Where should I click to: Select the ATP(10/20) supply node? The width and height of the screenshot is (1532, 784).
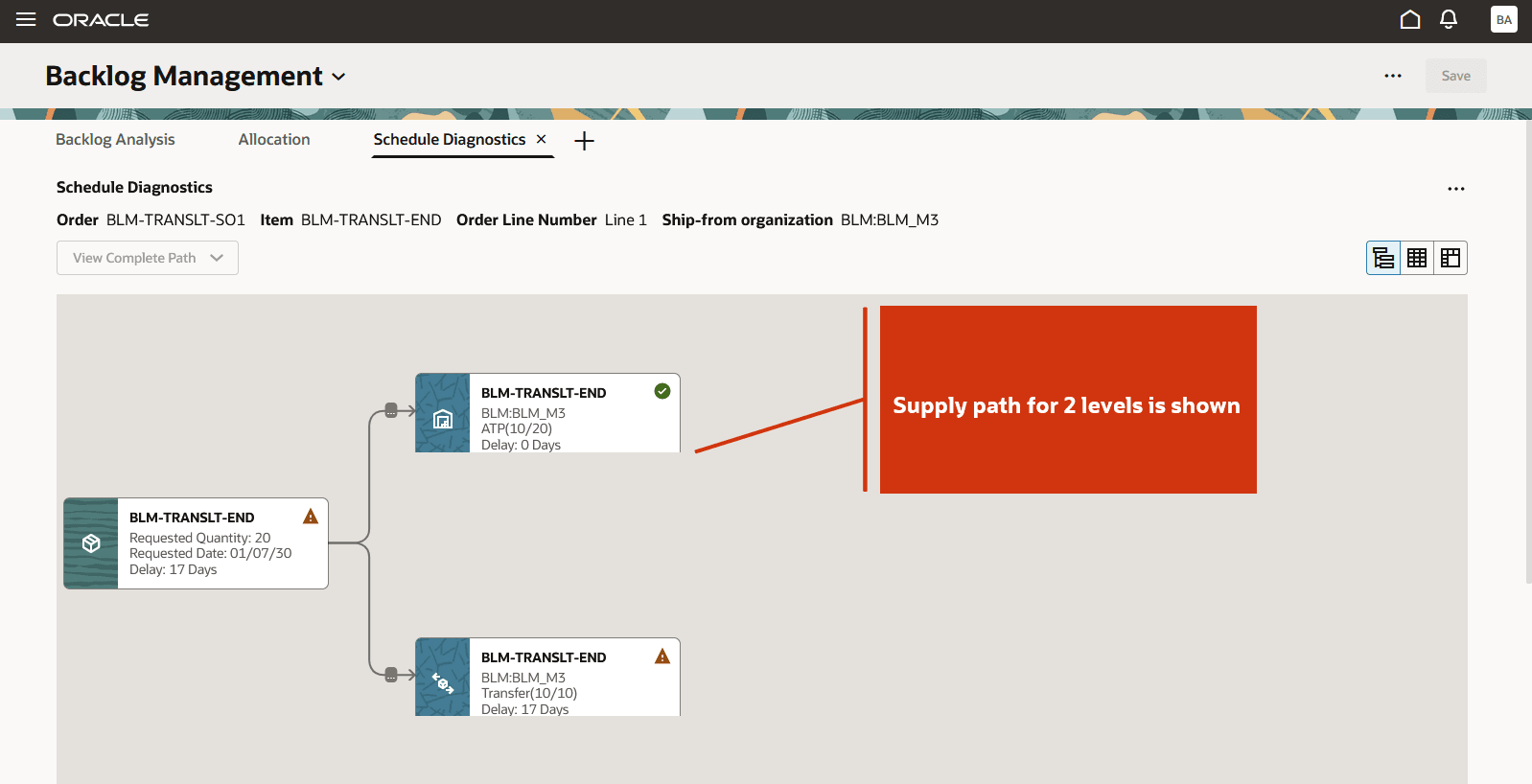547,413
